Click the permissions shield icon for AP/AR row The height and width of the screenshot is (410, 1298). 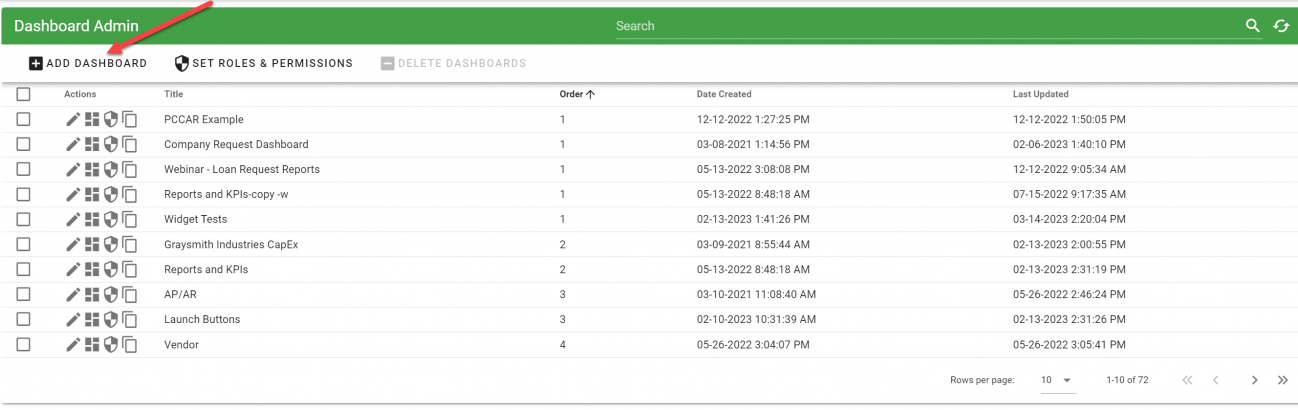(111, 294)
